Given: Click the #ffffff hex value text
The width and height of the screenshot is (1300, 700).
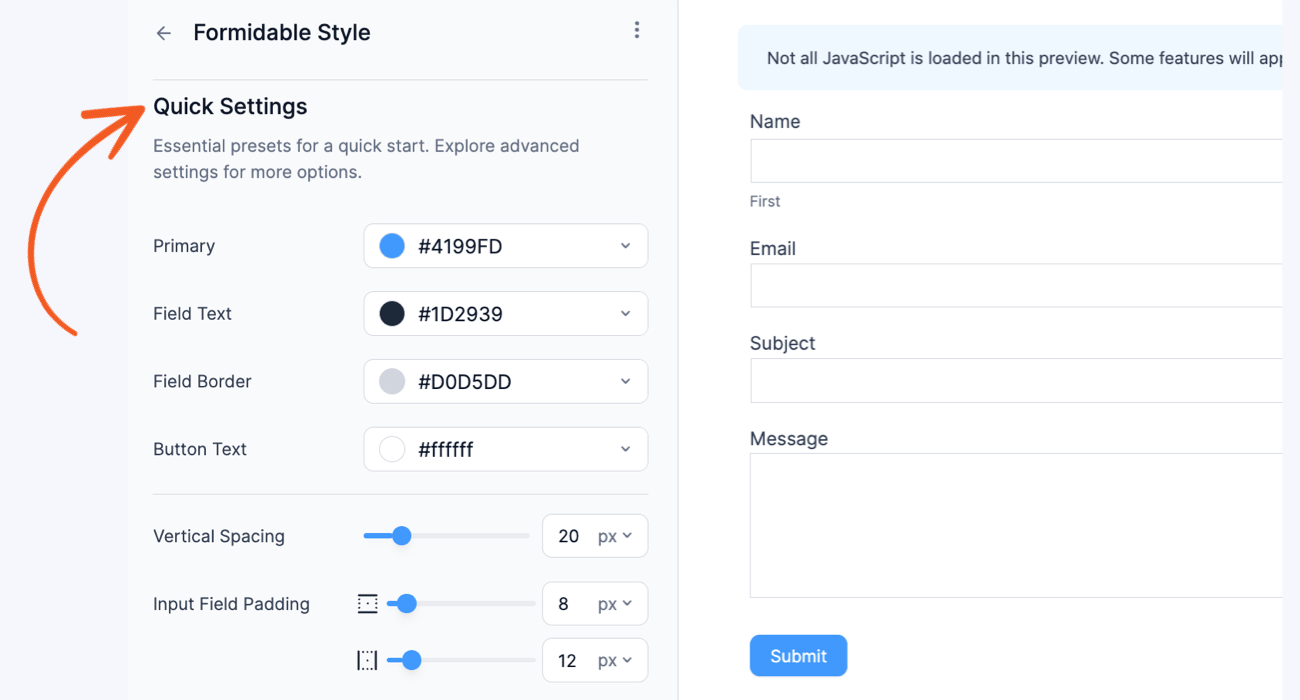Looking at the screenshot, I should click(x=446, y=450).
